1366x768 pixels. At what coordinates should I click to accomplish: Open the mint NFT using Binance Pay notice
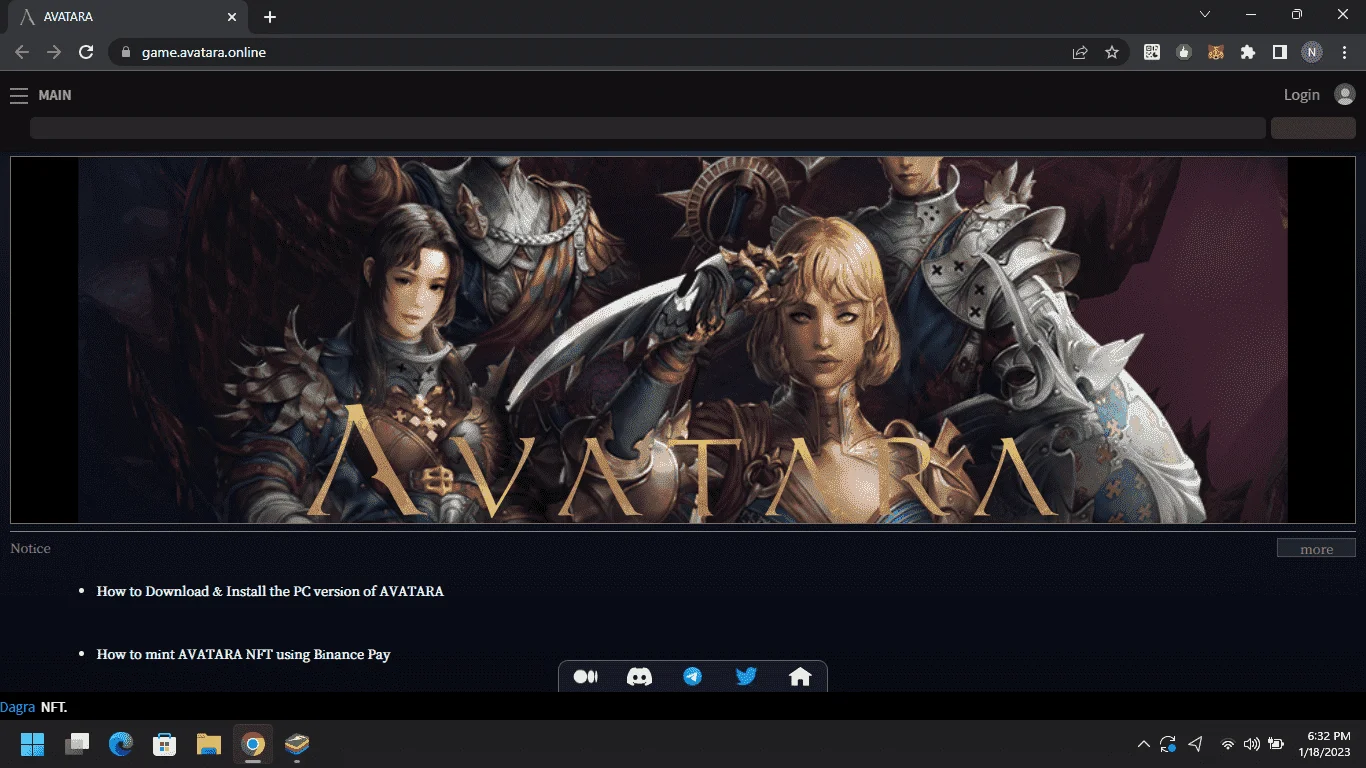click(243, 654)
